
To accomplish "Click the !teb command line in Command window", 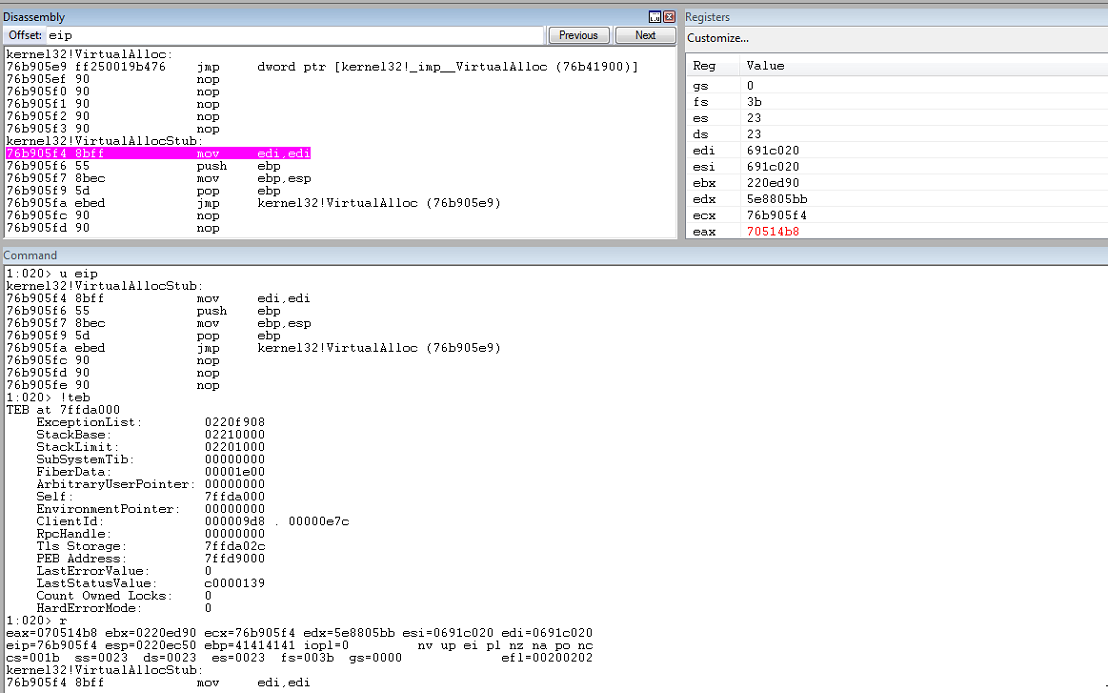I will (48, 398).
